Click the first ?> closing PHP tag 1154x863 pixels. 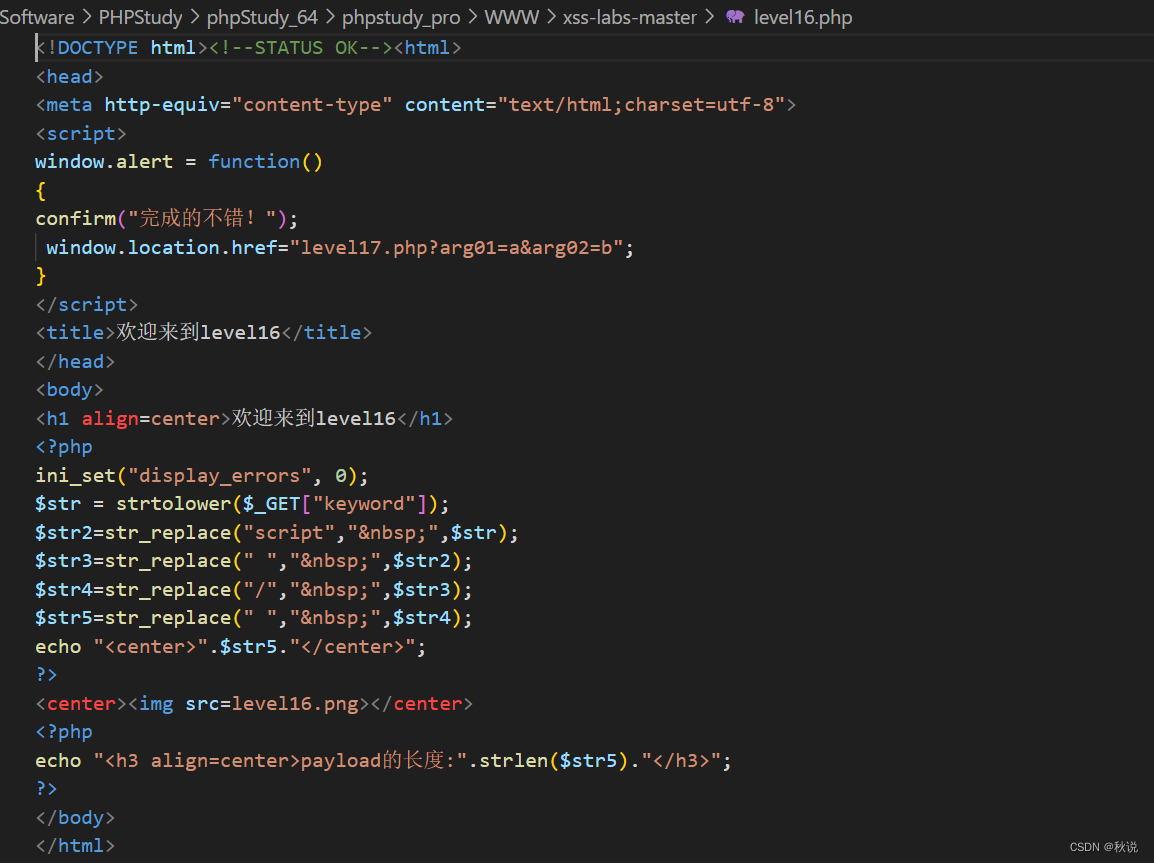[x=46, y=675]
